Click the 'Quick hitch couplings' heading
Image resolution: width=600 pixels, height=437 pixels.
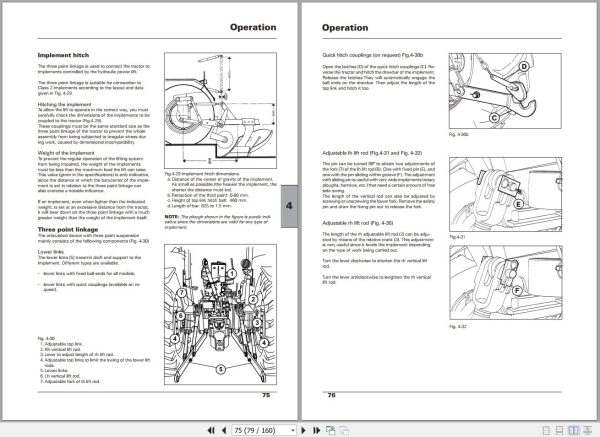[372, 55]
